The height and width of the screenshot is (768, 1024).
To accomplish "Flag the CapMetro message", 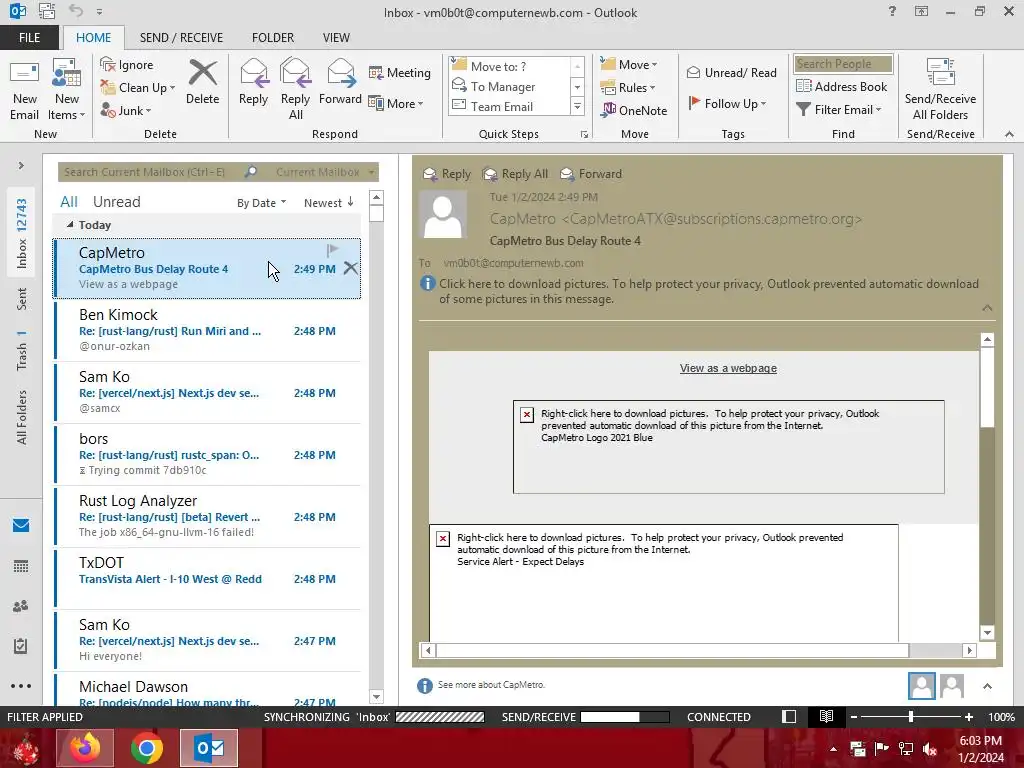I will [332, 249].
